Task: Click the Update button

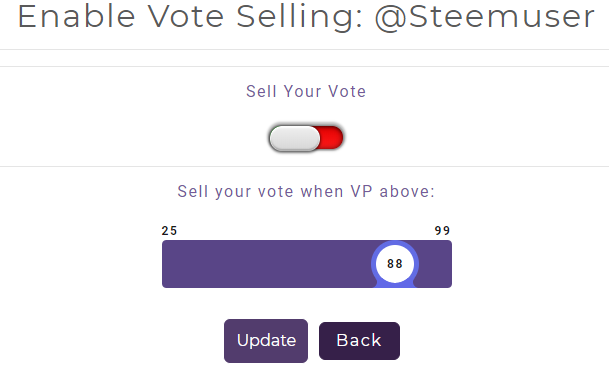Action: [x=266, y=341]
